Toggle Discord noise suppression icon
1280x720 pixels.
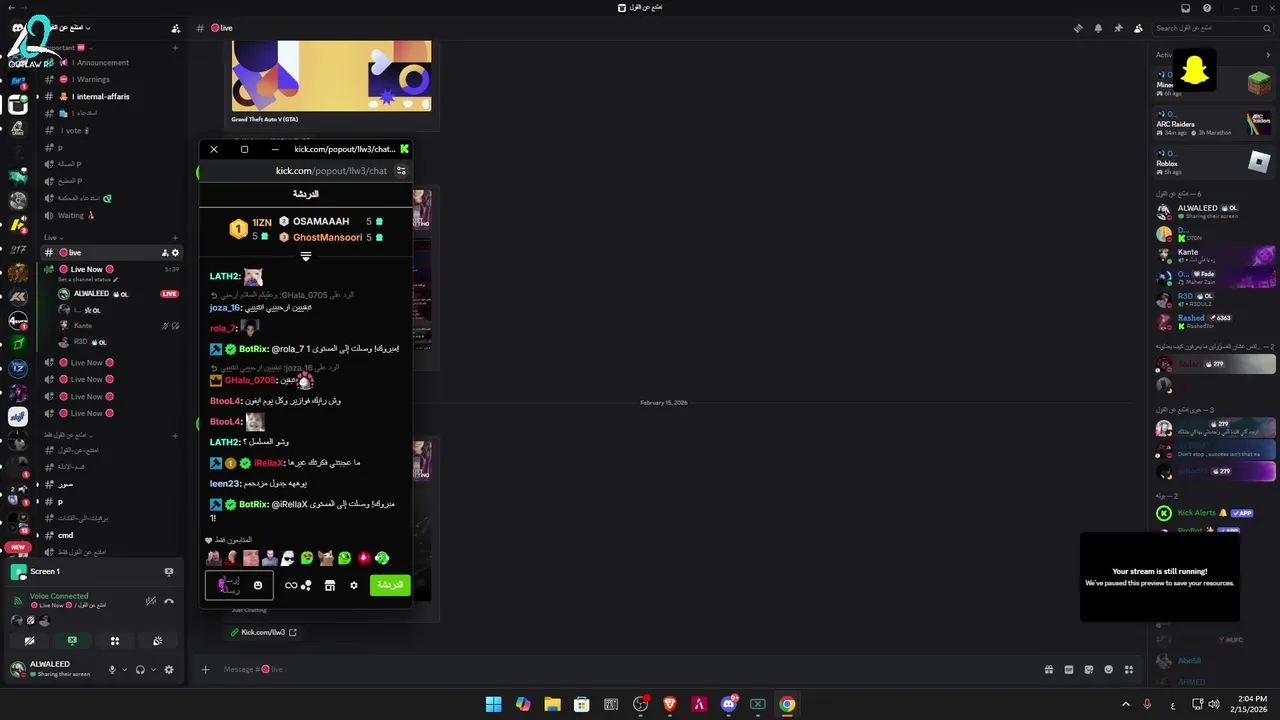point(150,601)
